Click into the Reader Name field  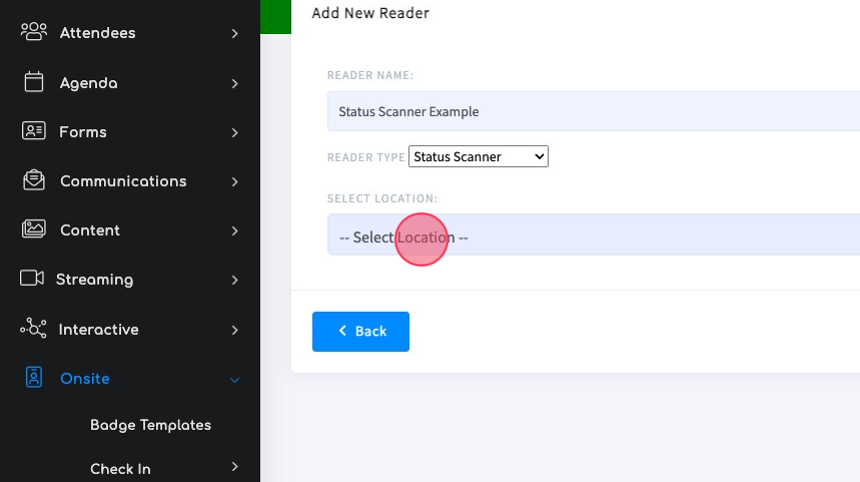coord(593,111)
